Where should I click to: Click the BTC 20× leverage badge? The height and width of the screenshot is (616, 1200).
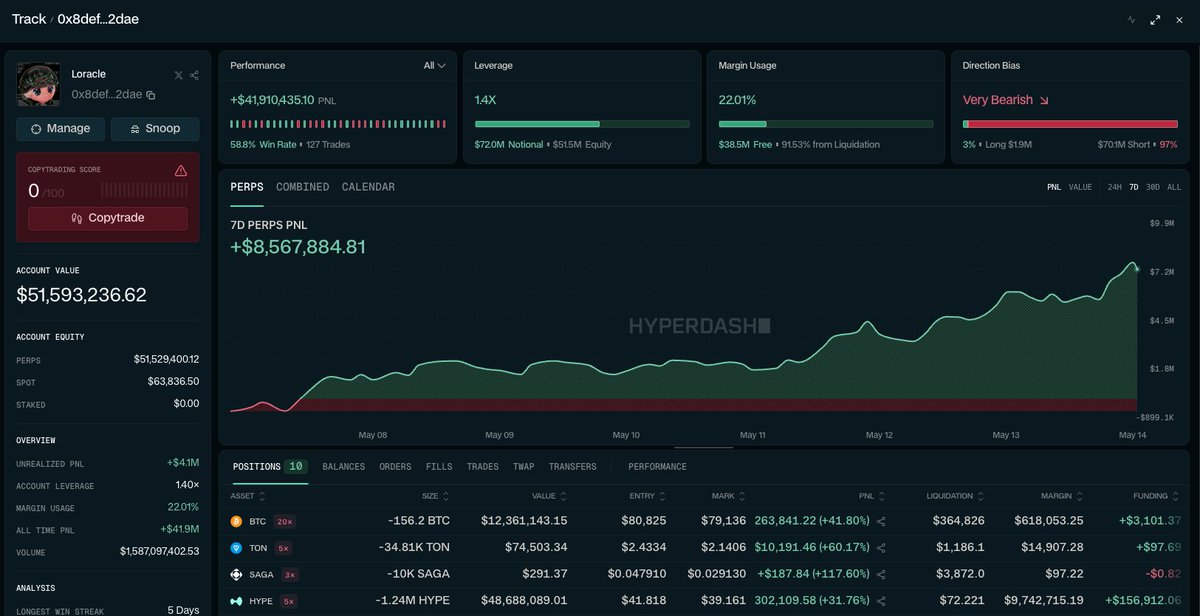pos(284,521)
